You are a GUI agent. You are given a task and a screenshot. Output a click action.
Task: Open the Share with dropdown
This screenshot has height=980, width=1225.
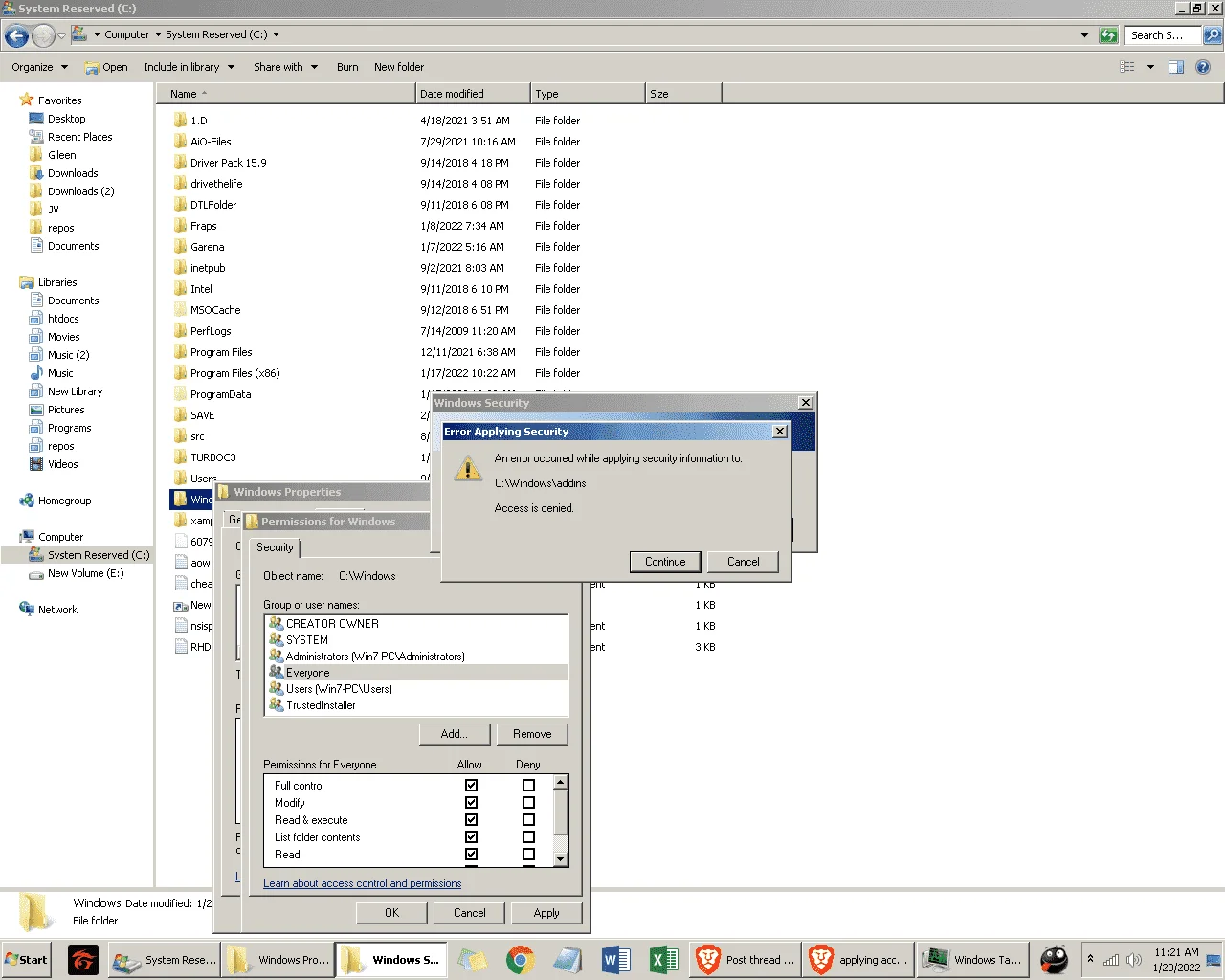click(285, 67)
